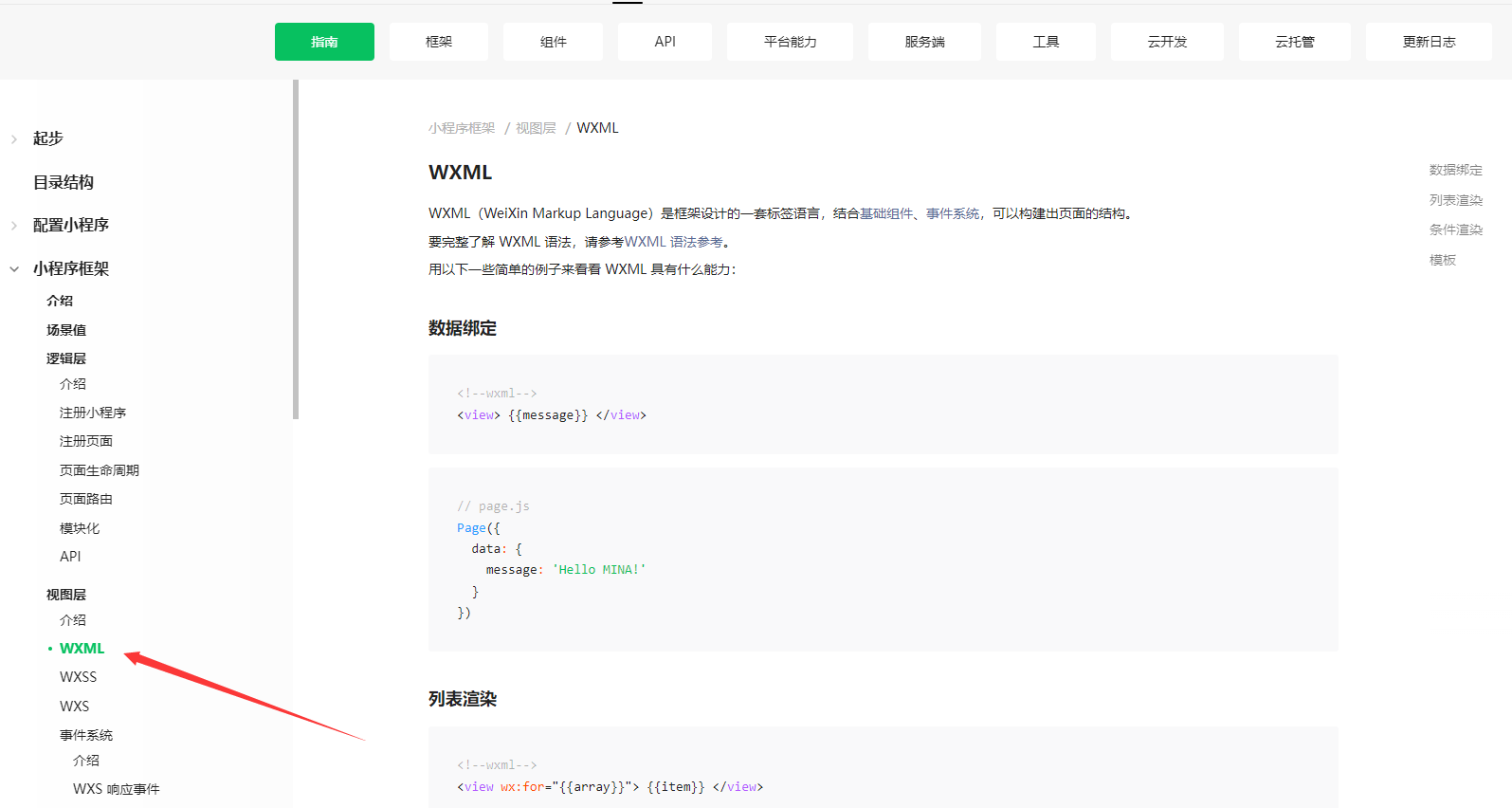Viewport: 1512px width, 808px height.
Task: Click 视图层 breadcrumb link
Action: click(x=536, y=128)
